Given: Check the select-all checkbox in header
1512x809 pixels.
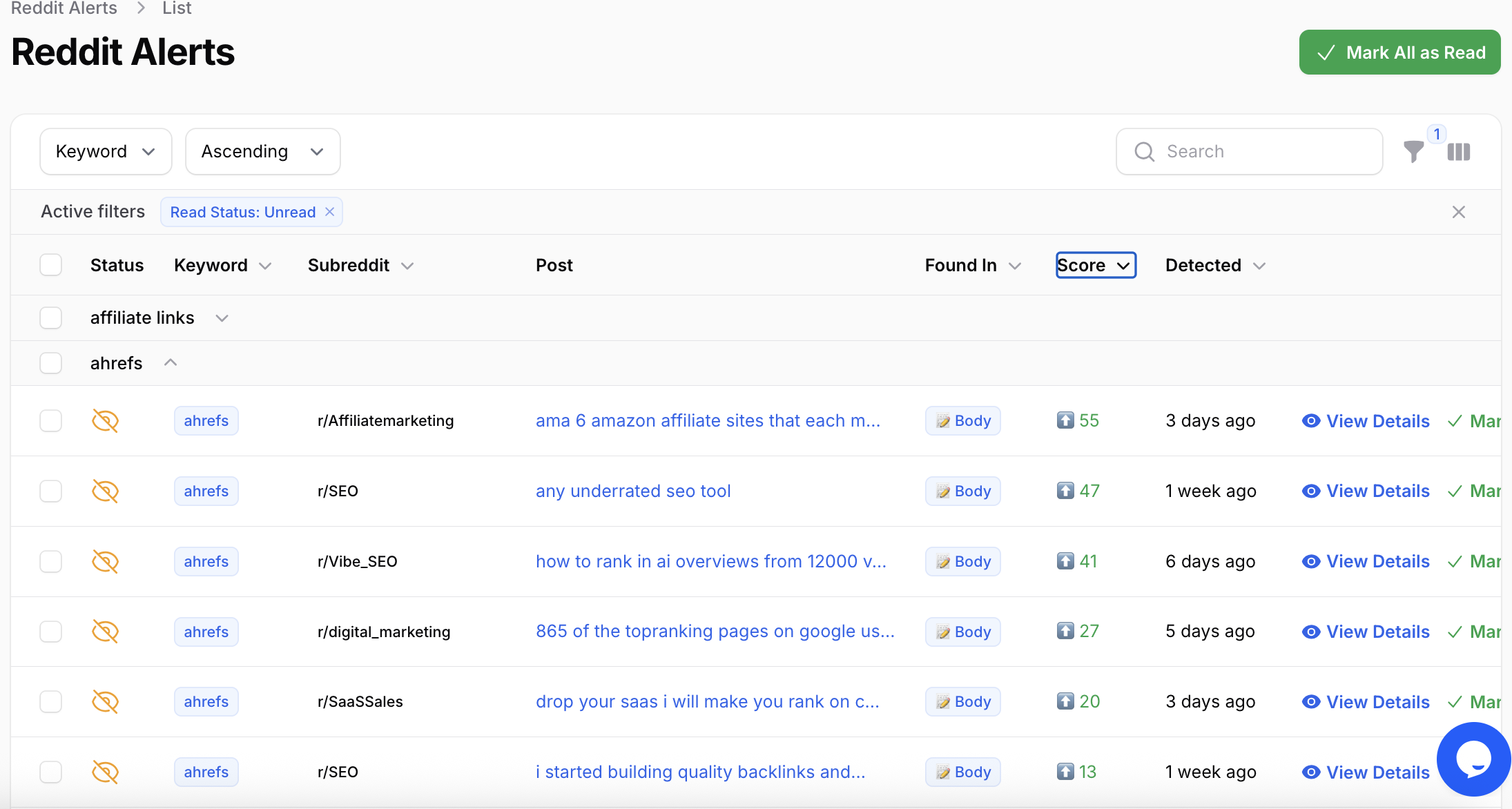Looking at the screenshot, I should [x=50, y=265].
